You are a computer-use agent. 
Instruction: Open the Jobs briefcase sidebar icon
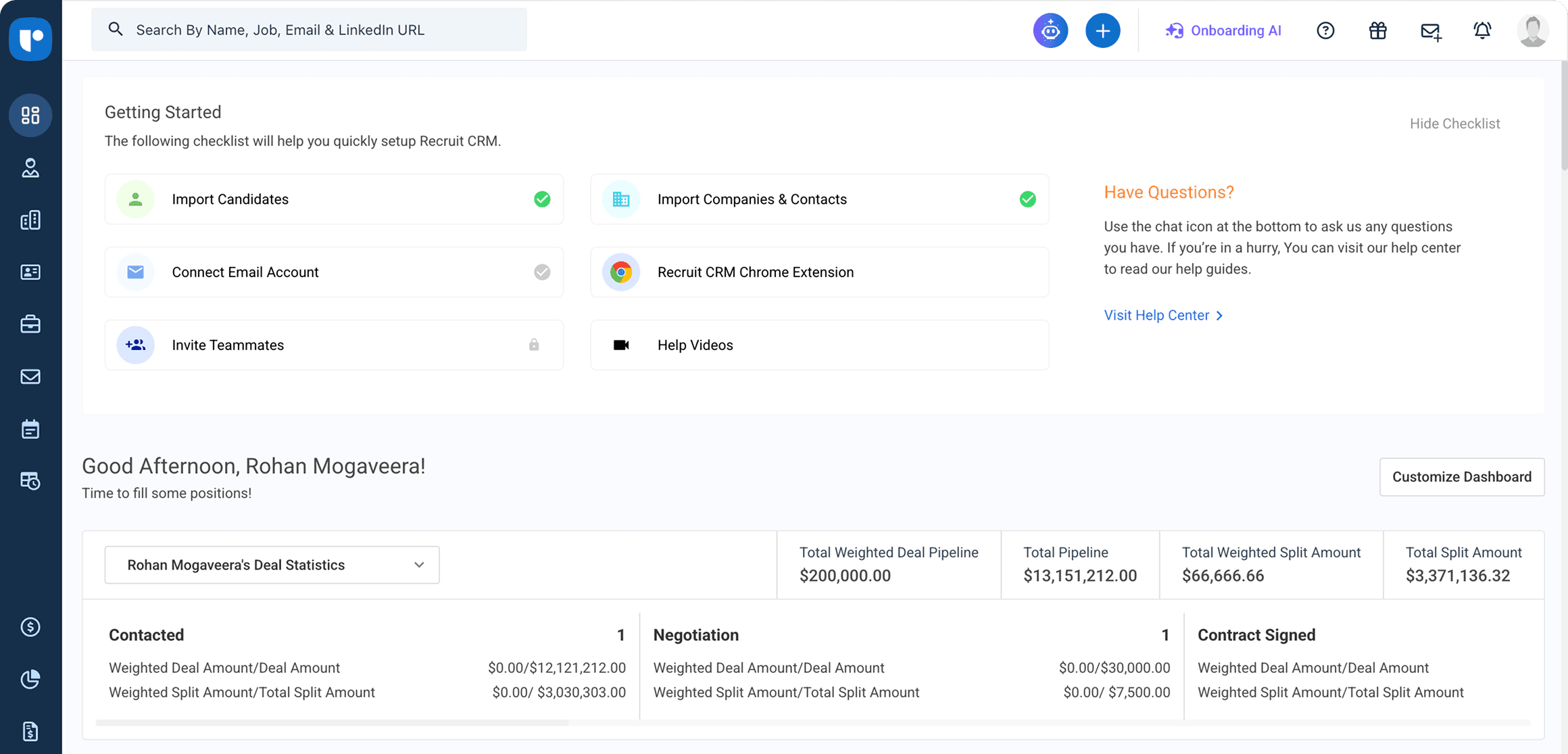[x=30, y=324]
